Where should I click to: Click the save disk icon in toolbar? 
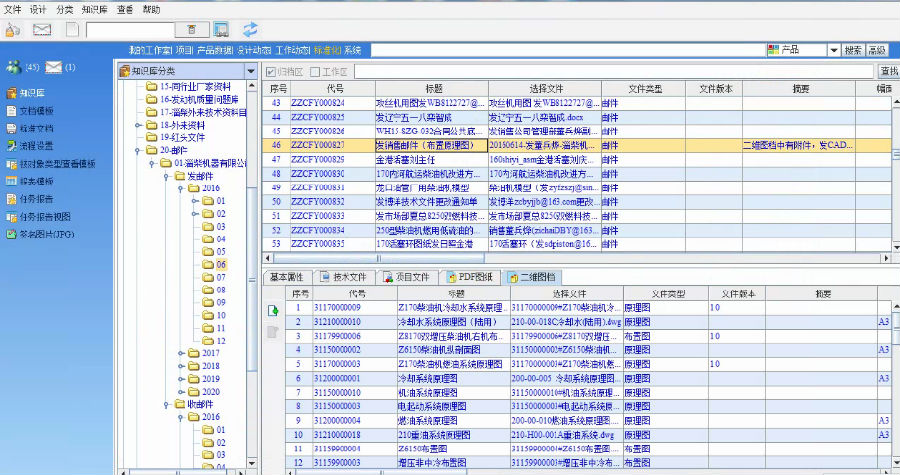pos(221,29)
